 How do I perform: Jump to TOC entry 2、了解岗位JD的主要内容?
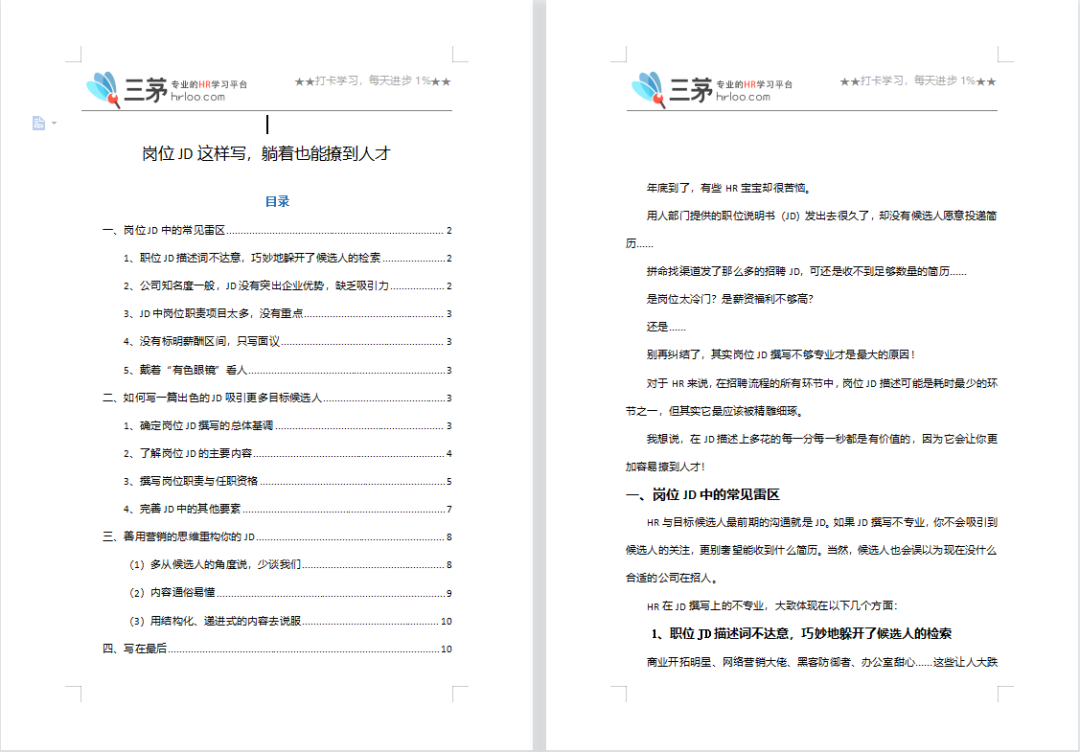pos(287,453)
